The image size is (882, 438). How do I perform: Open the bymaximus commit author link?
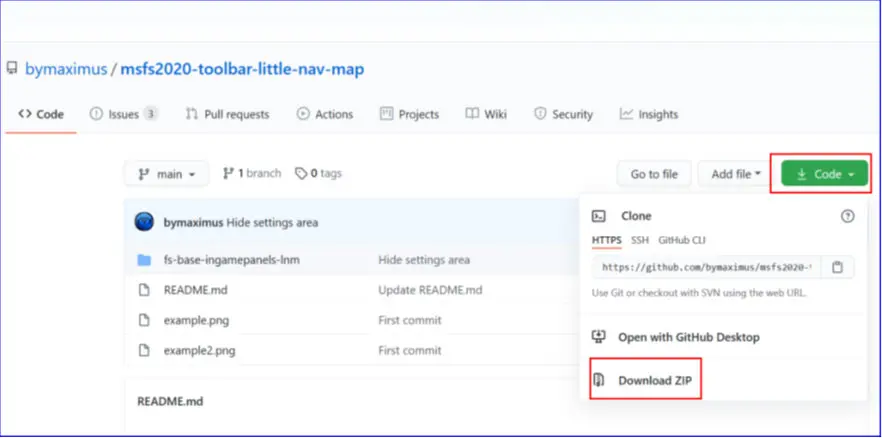pyautogui.click(x=193, y=223)
